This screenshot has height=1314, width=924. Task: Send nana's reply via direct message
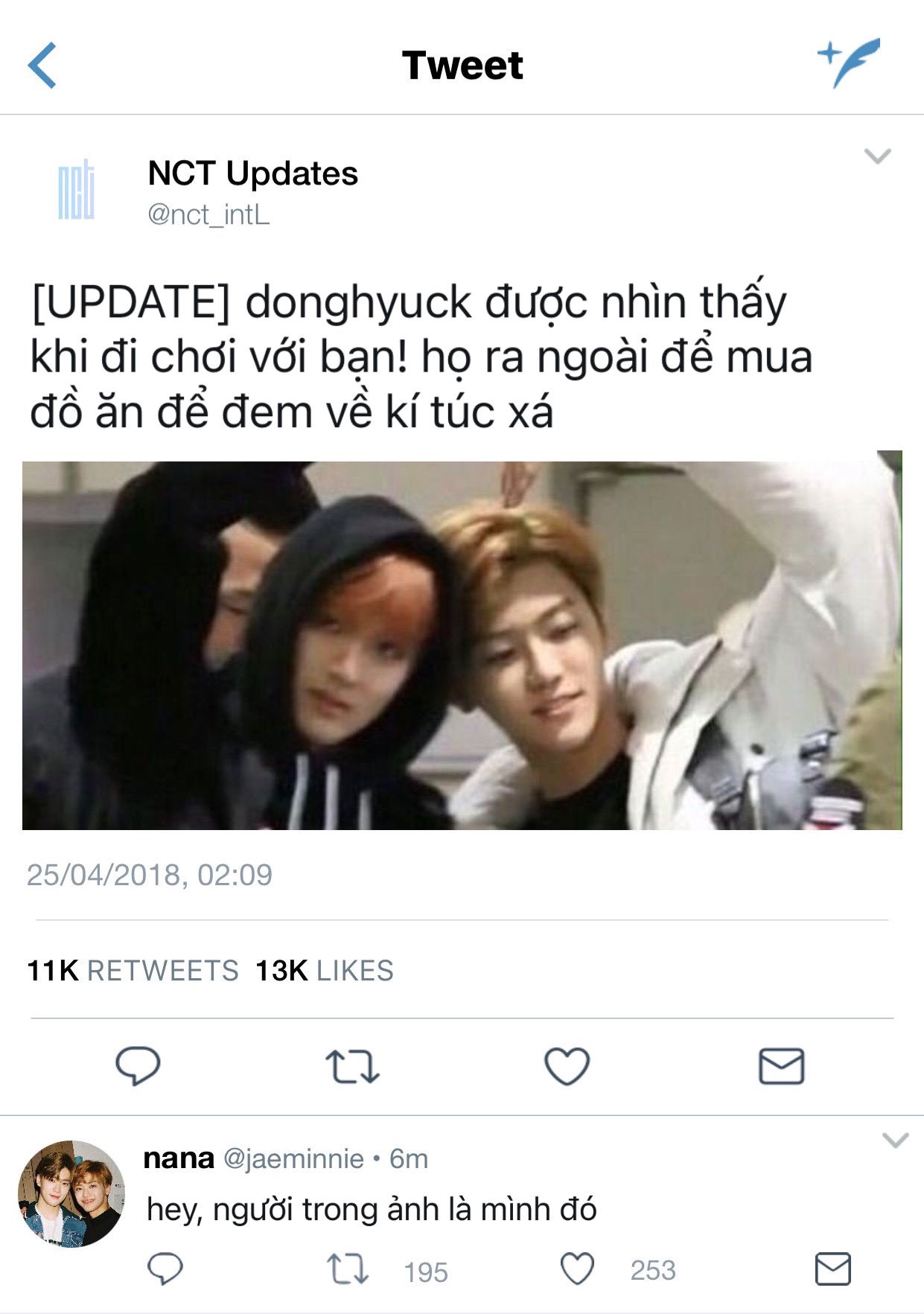click(832, 1269)
